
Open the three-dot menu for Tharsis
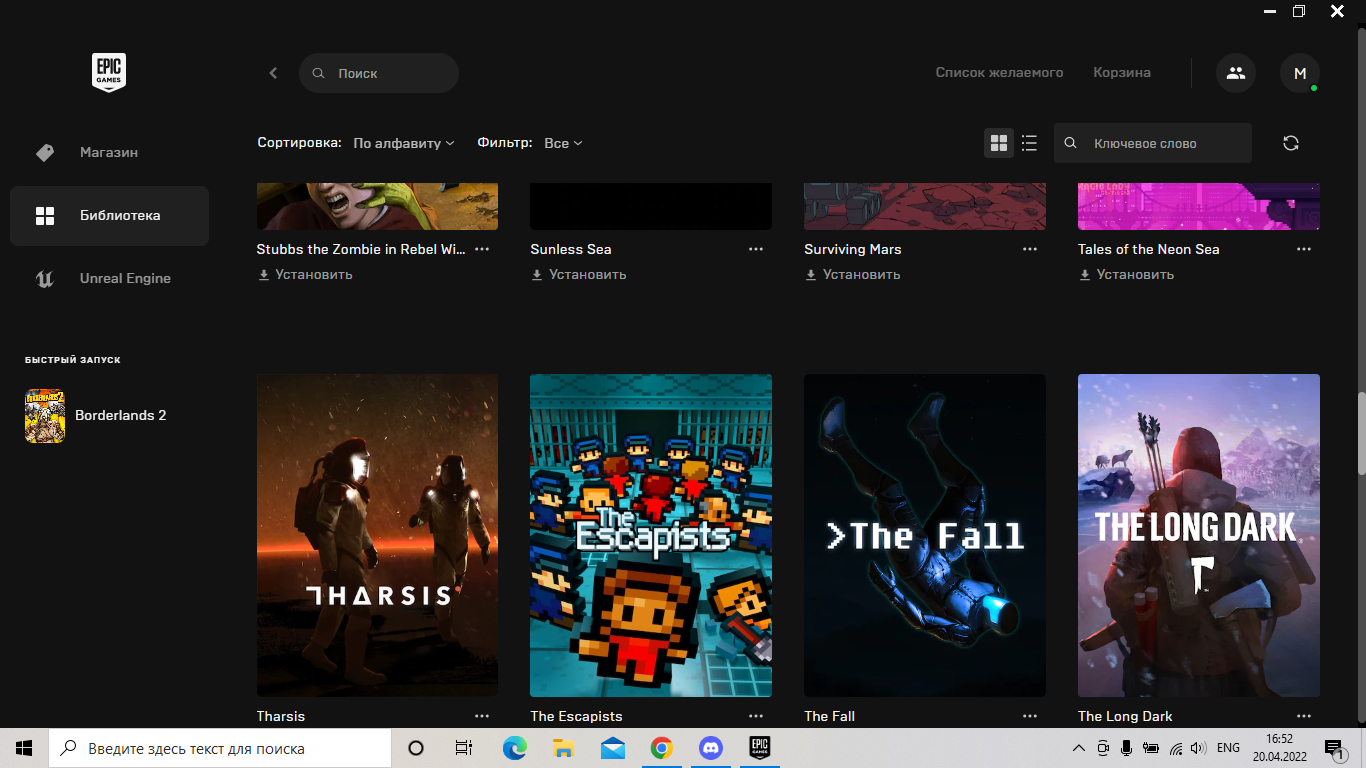pos(482,716)
